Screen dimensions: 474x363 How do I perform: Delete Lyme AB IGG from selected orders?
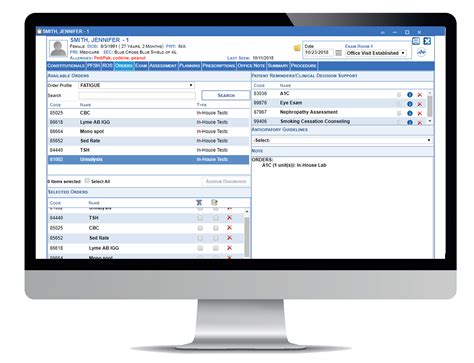(x=229, y=248)
